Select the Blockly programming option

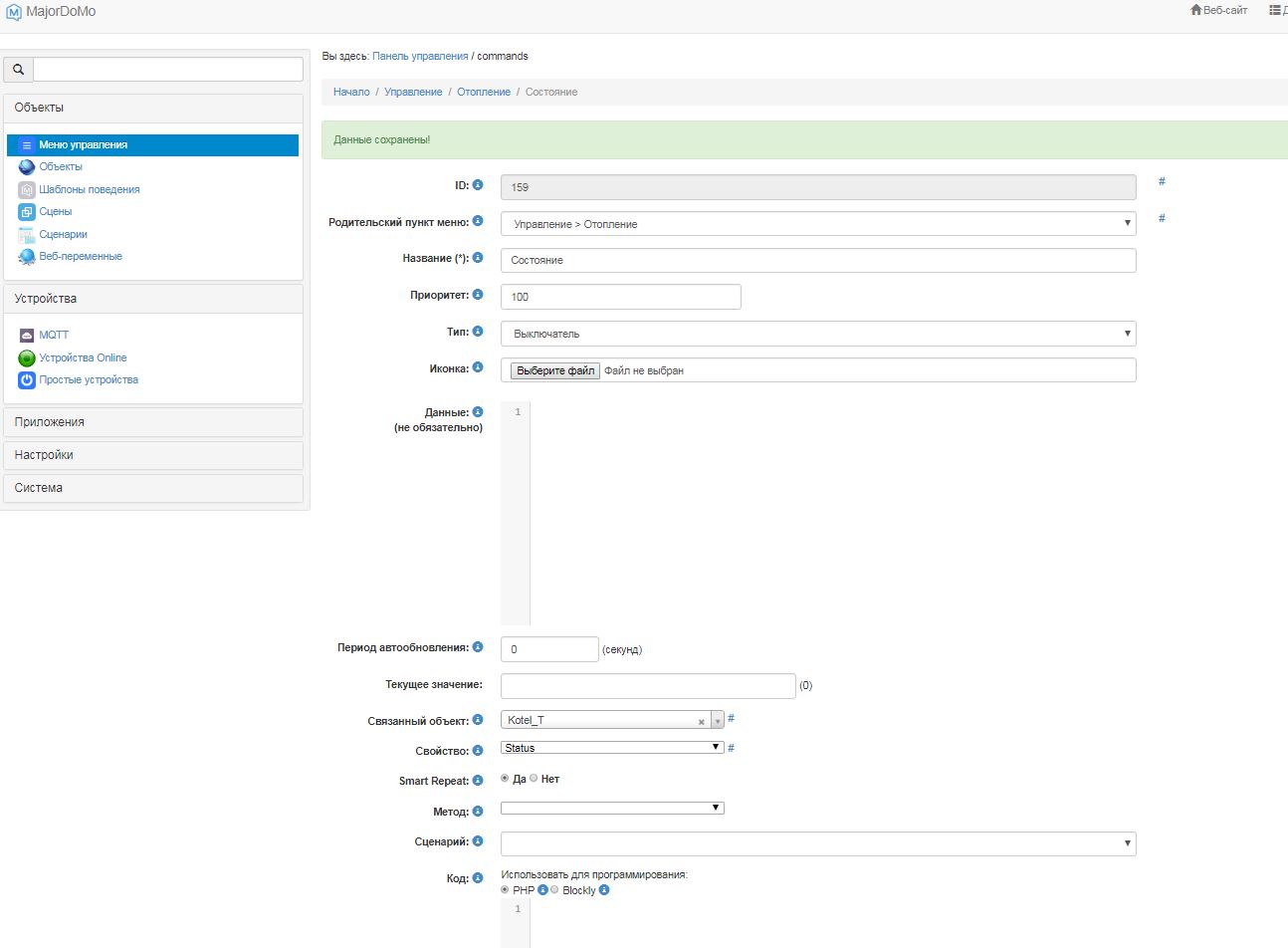554,890
